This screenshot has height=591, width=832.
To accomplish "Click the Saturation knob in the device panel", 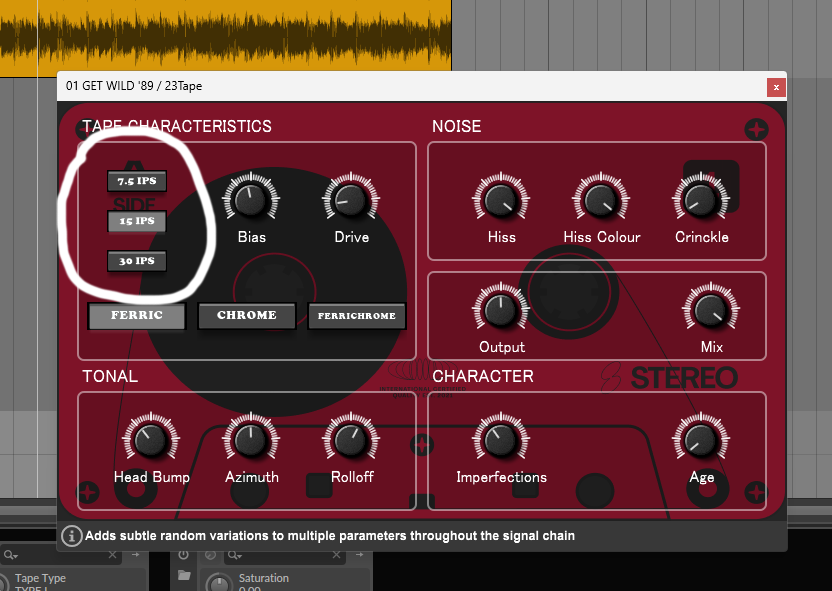I will 219,583.
